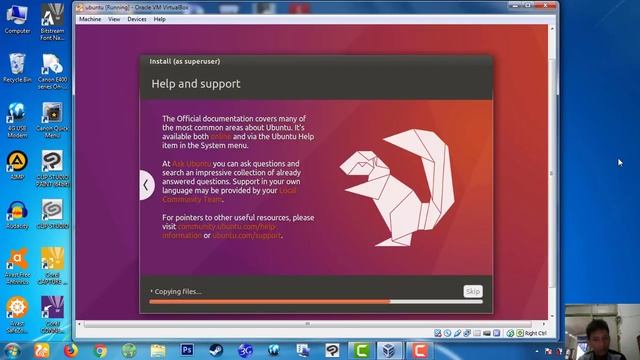Open the 4G USB Modem desktop icon
The image size is (640, 360).
pyautogui.click(x=17, y=120)
